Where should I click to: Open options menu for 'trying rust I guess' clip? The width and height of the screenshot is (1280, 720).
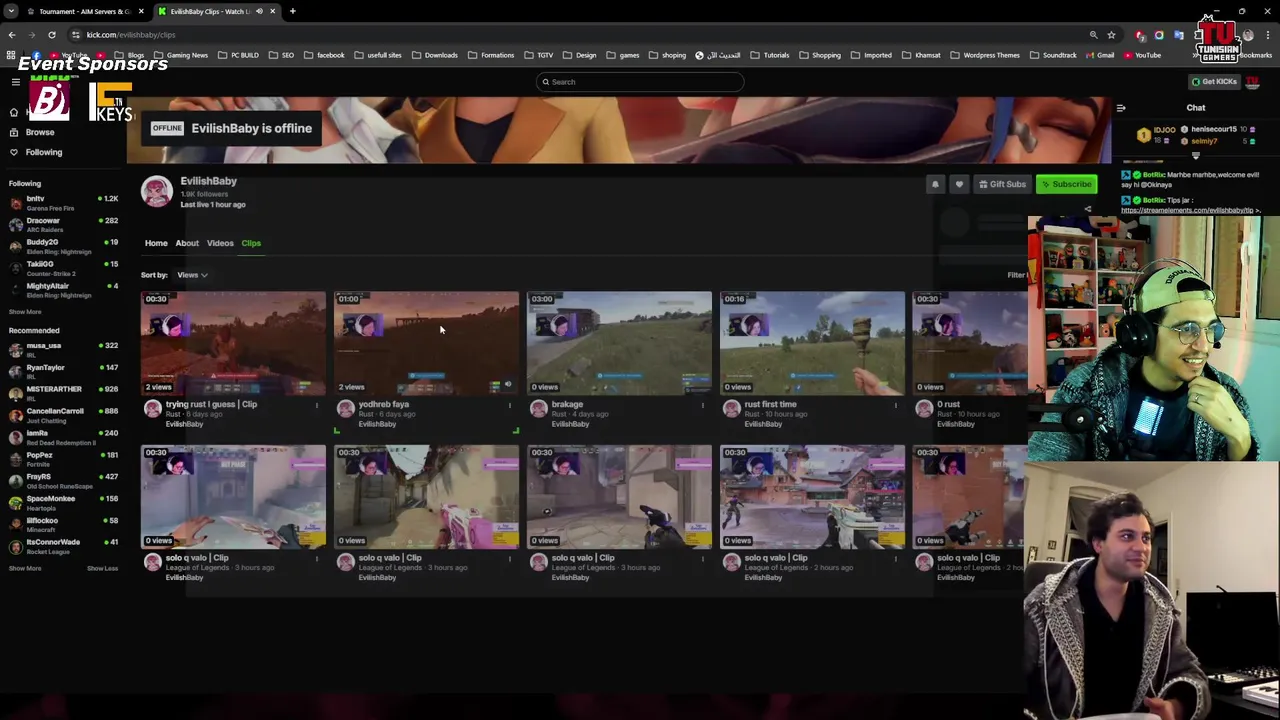(x=317, y=405)
